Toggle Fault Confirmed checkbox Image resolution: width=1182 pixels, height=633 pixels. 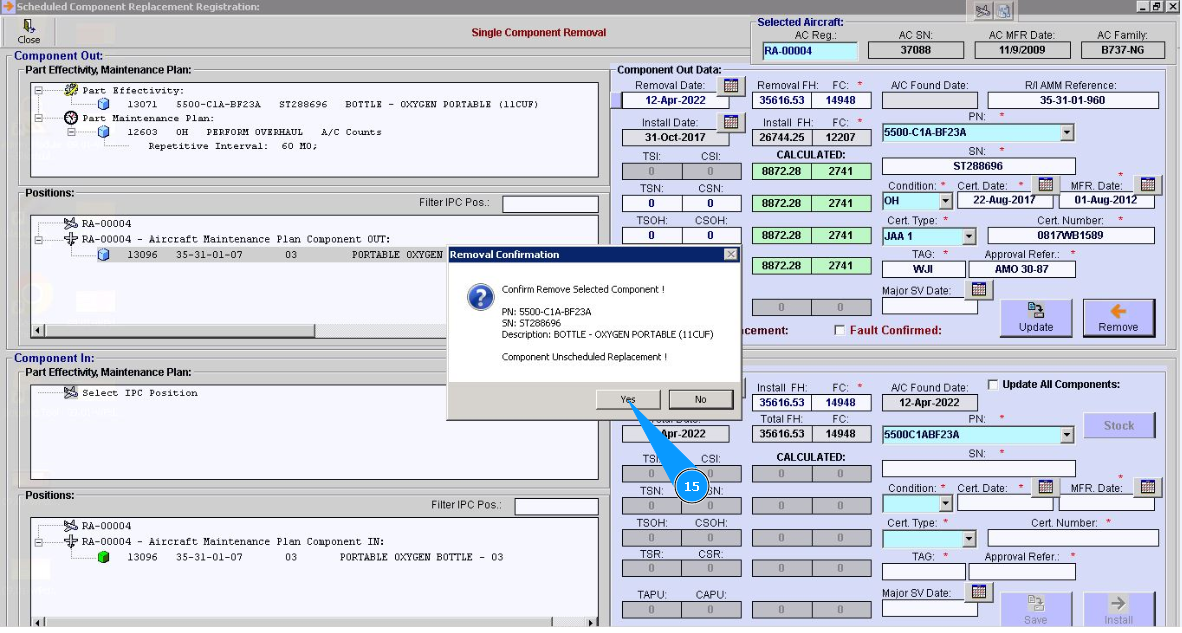click(x=840, y=331)
